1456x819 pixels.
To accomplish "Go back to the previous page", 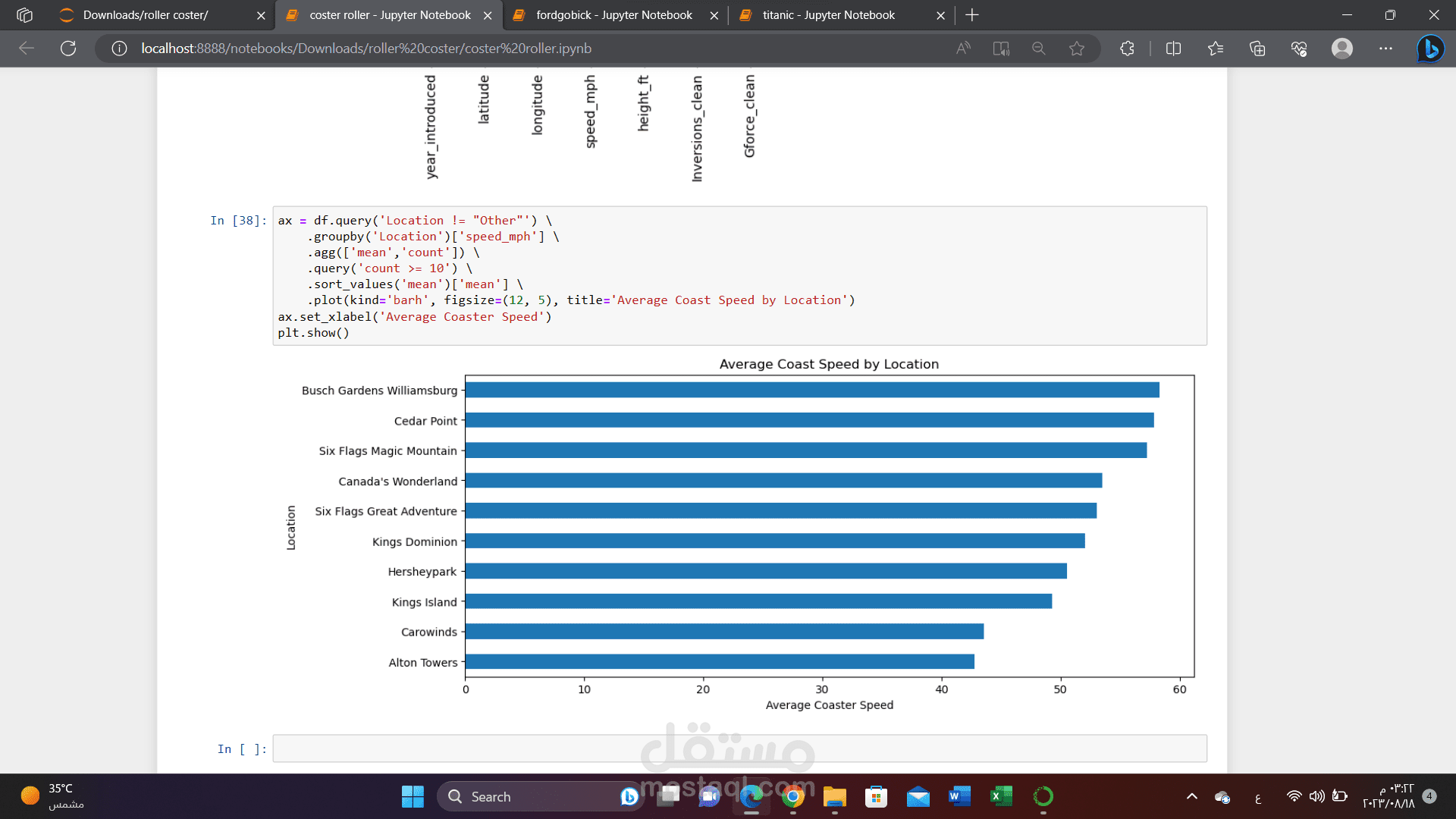I will pos(27,49).
